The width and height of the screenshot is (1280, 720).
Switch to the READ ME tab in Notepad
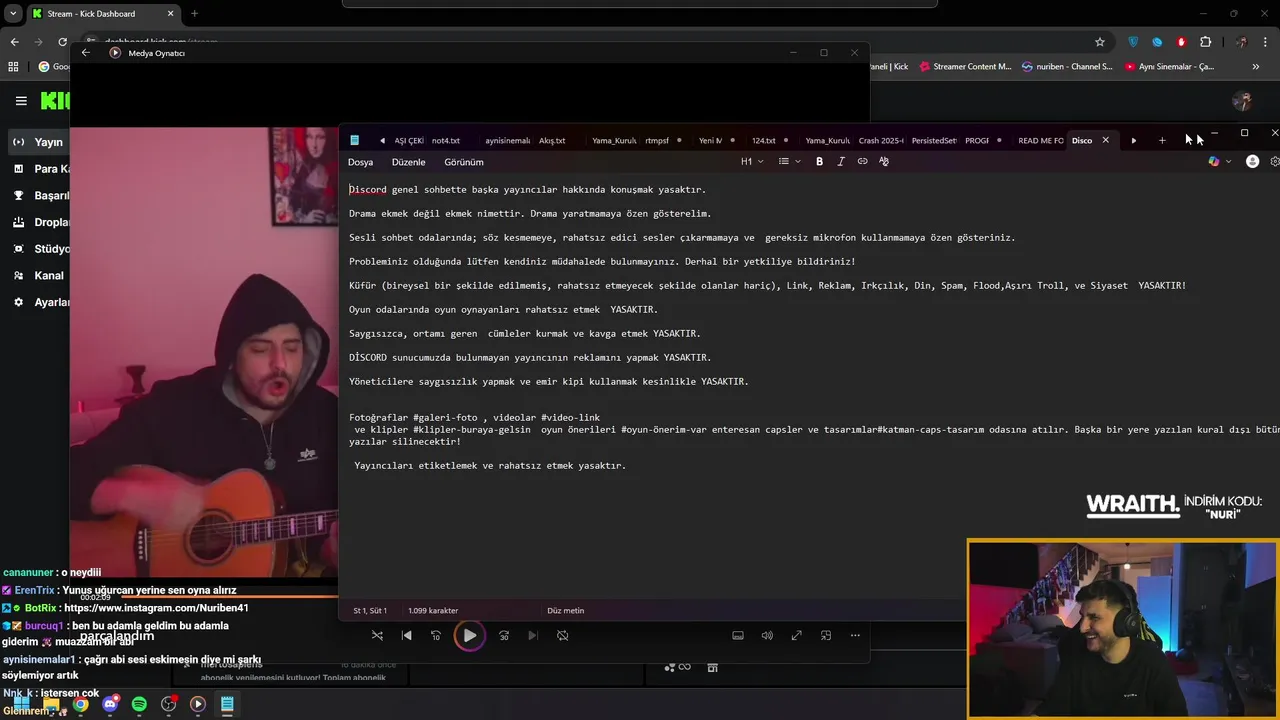coord(1040,141)
